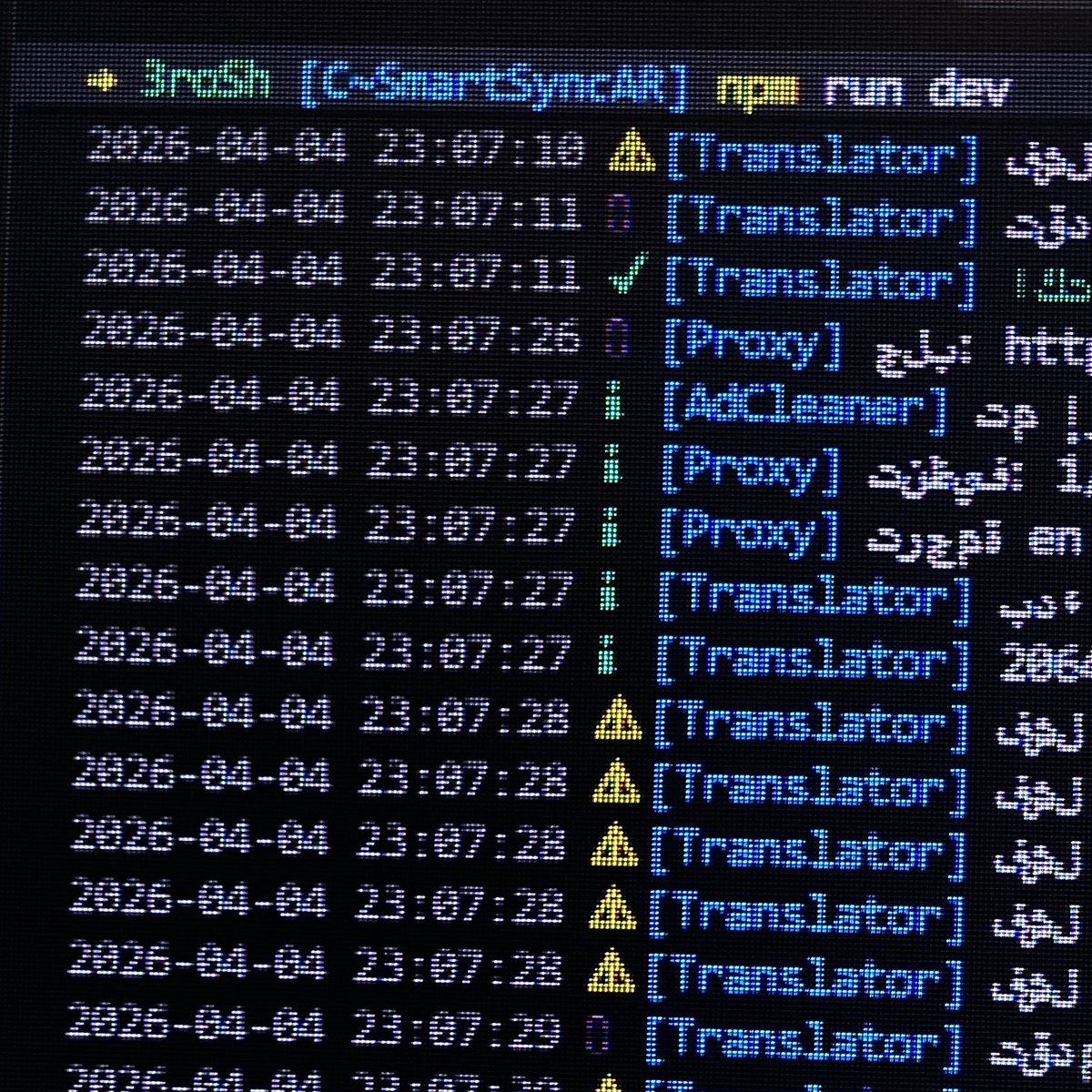Screen dimensions: 1092x1092
Task: Click the yellow 'npm' command word
Action: [757, 92]
